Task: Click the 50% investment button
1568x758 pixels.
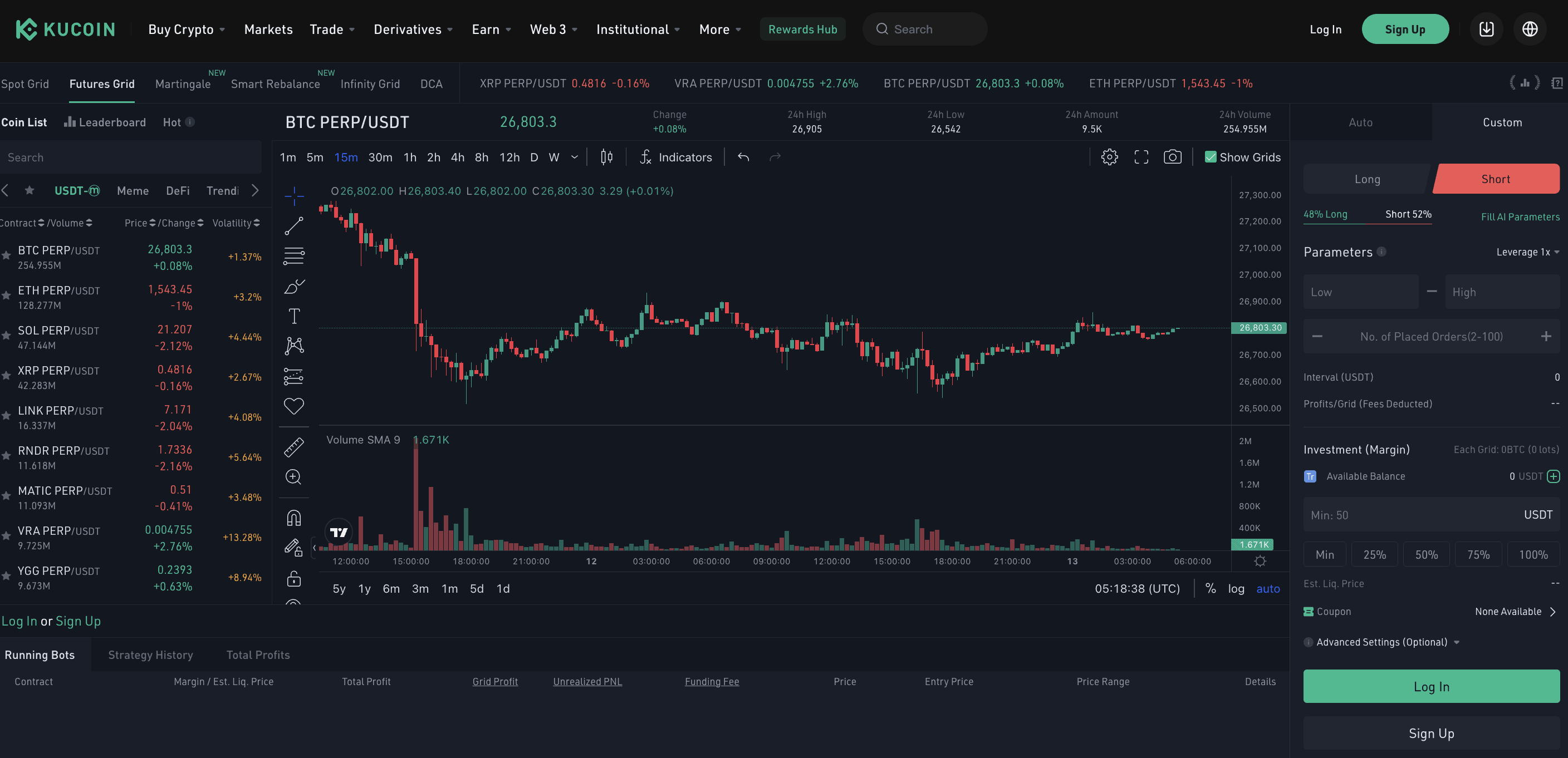Action: (1425, 554)
